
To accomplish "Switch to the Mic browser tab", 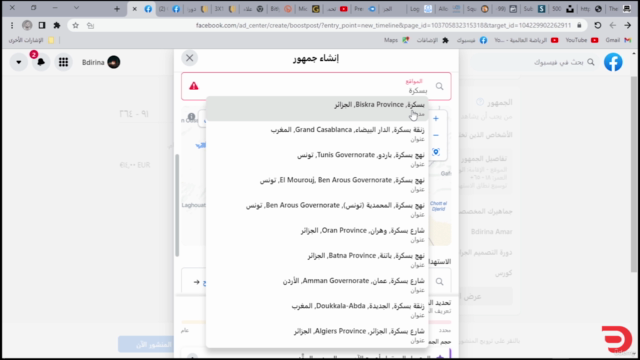I will click(x=309, y=9).
